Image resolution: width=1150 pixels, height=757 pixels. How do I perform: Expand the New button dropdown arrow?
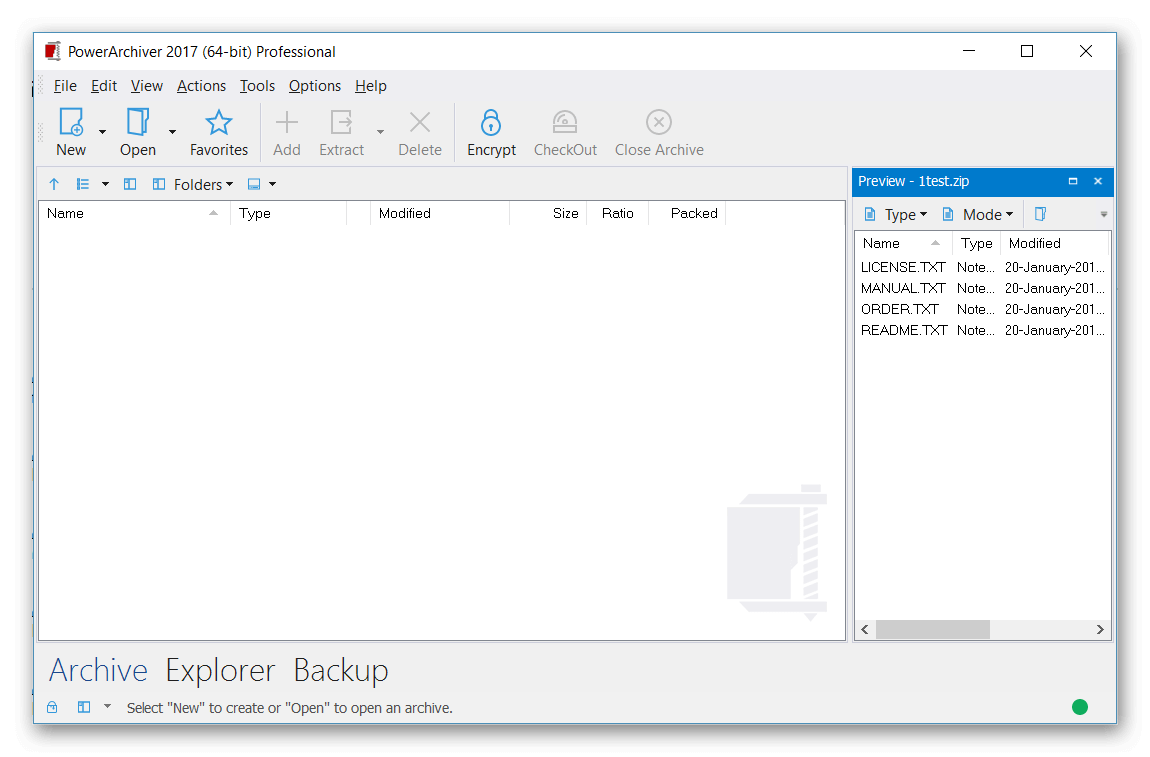point(102,131)
